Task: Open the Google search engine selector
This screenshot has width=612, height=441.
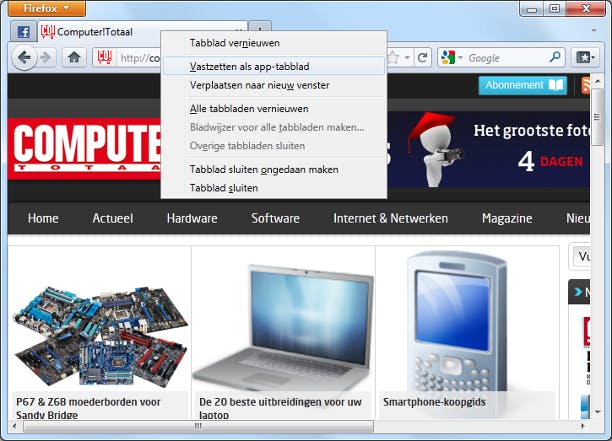Action: [452, 58]
